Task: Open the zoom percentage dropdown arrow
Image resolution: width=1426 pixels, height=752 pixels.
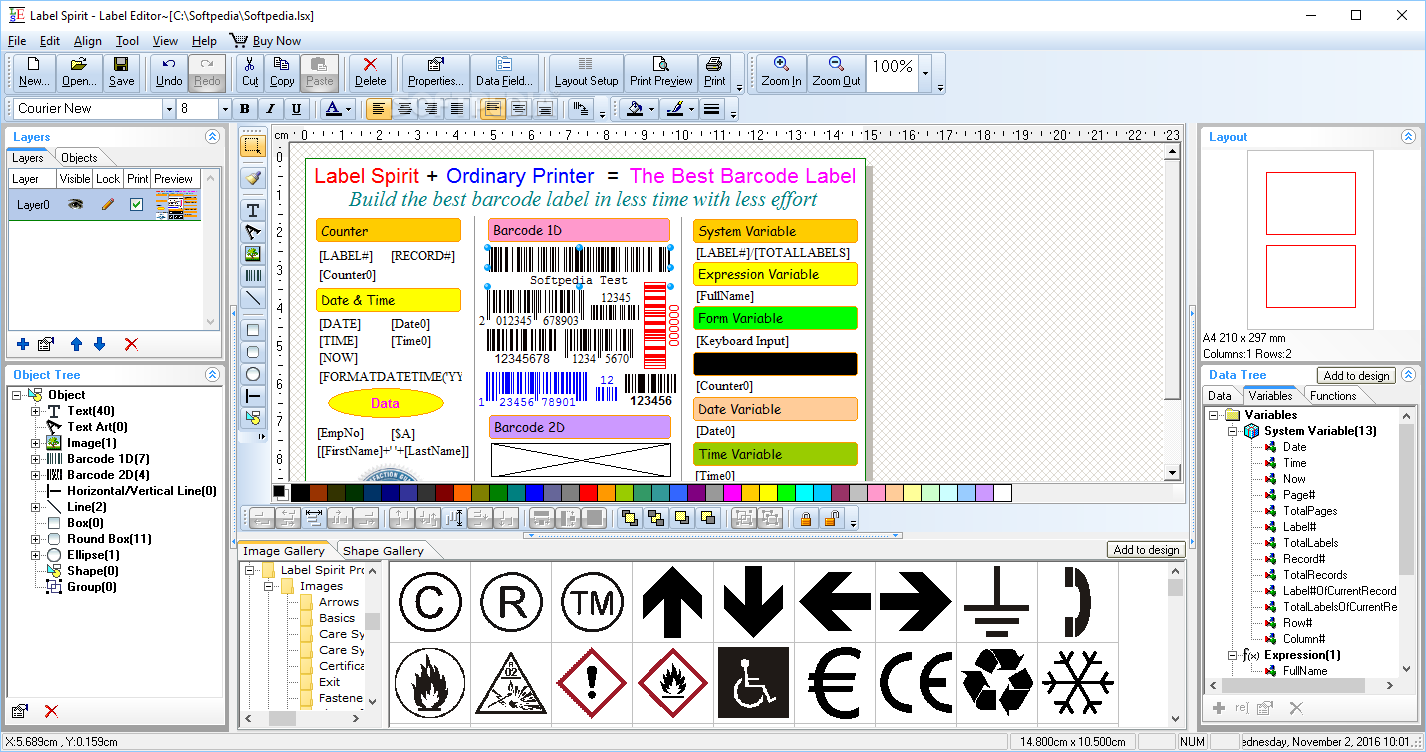Action: (926, 73)
